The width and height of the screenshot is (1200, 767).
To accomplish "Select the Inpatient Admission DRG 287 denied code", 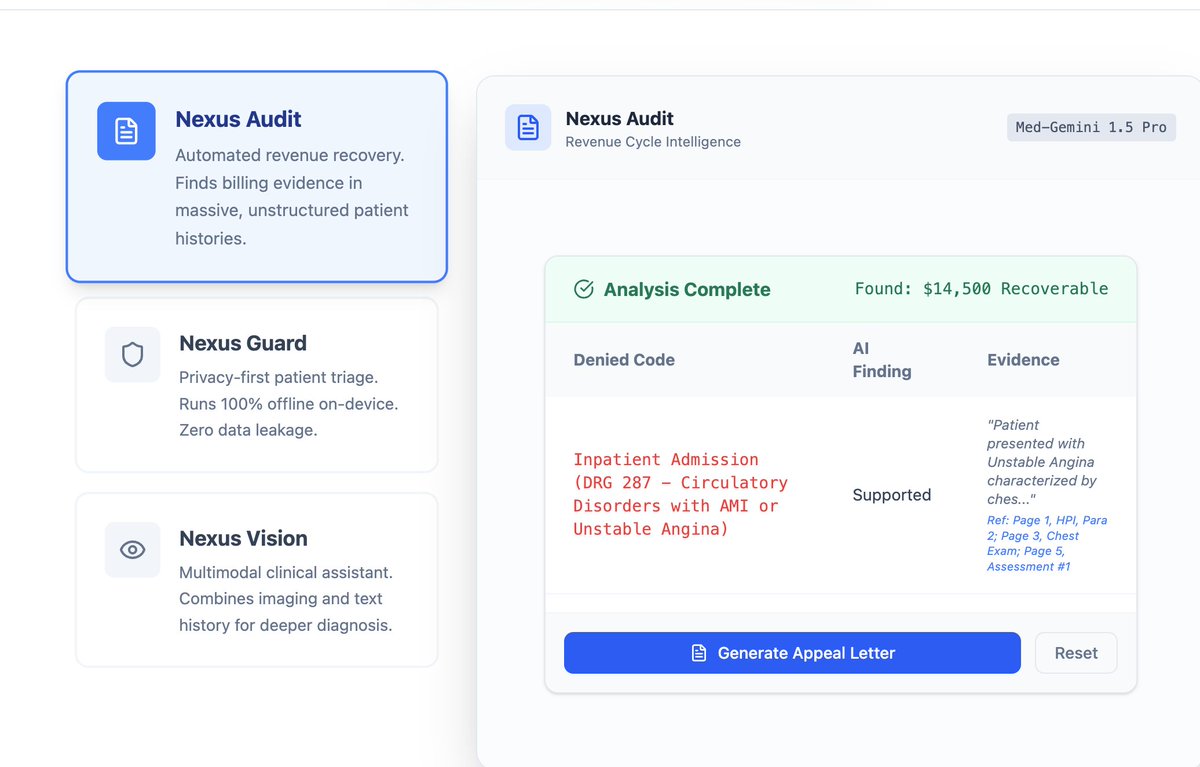I will [680, 494].
